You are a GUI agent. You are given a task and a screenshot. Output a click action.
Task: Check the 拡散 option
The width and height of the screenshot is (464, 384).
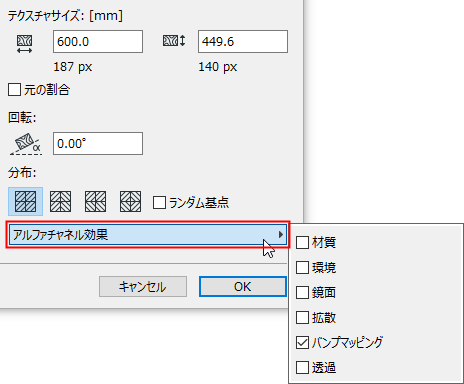302,318
